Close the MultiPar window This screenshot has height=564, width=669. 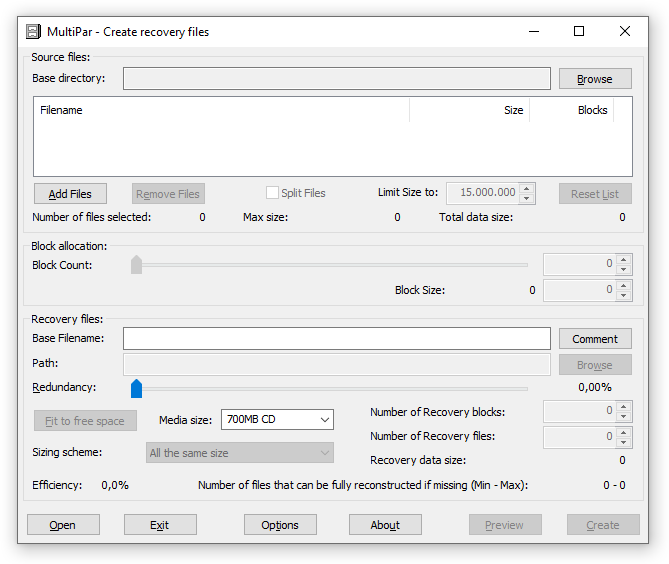click(625, 32)
